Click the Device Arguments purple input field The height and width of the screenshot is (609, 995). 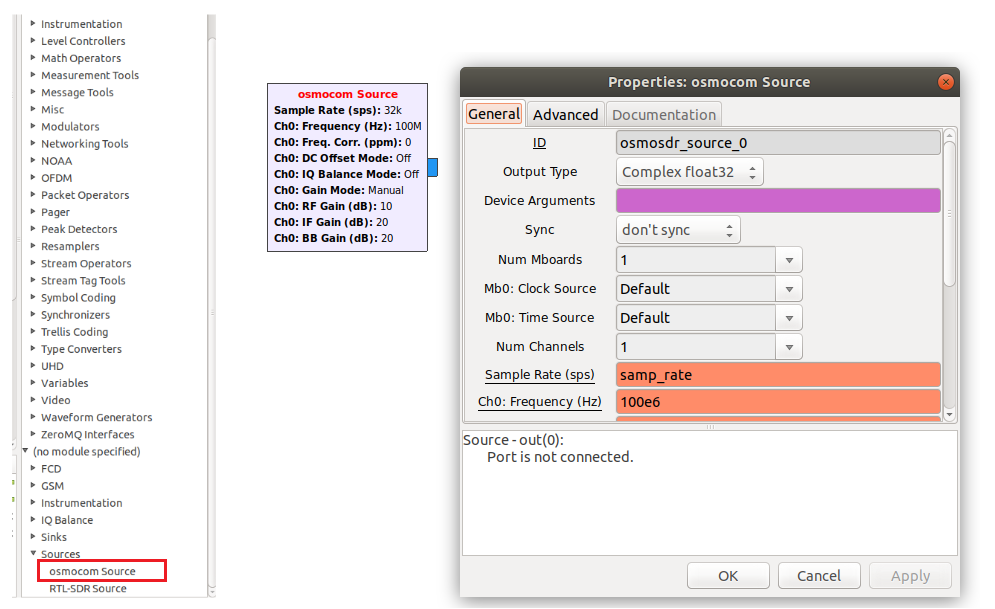pos(778,200)
